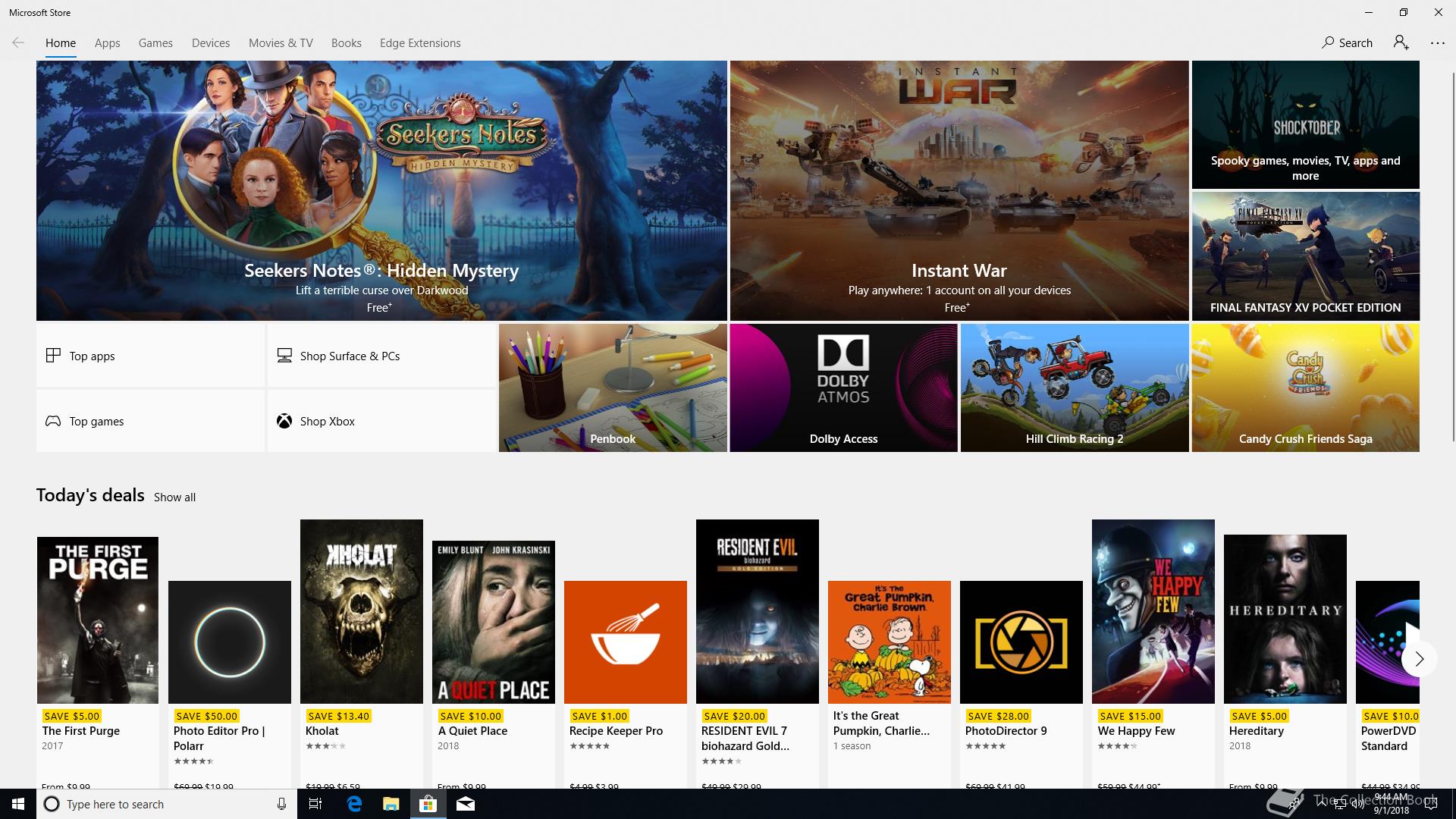Launch Microsoft Edge from taskbar

[354, 804]
